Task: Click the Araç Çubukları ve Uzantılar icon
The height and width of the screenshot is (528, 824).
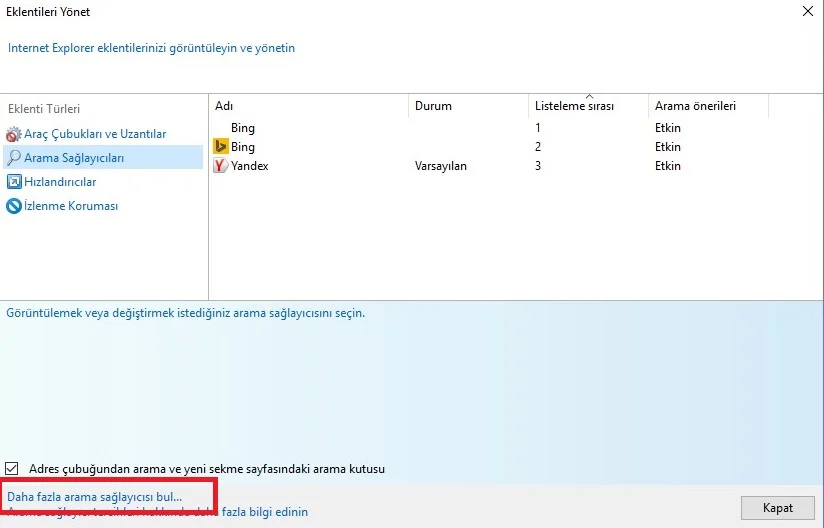Action: [13, 134]
